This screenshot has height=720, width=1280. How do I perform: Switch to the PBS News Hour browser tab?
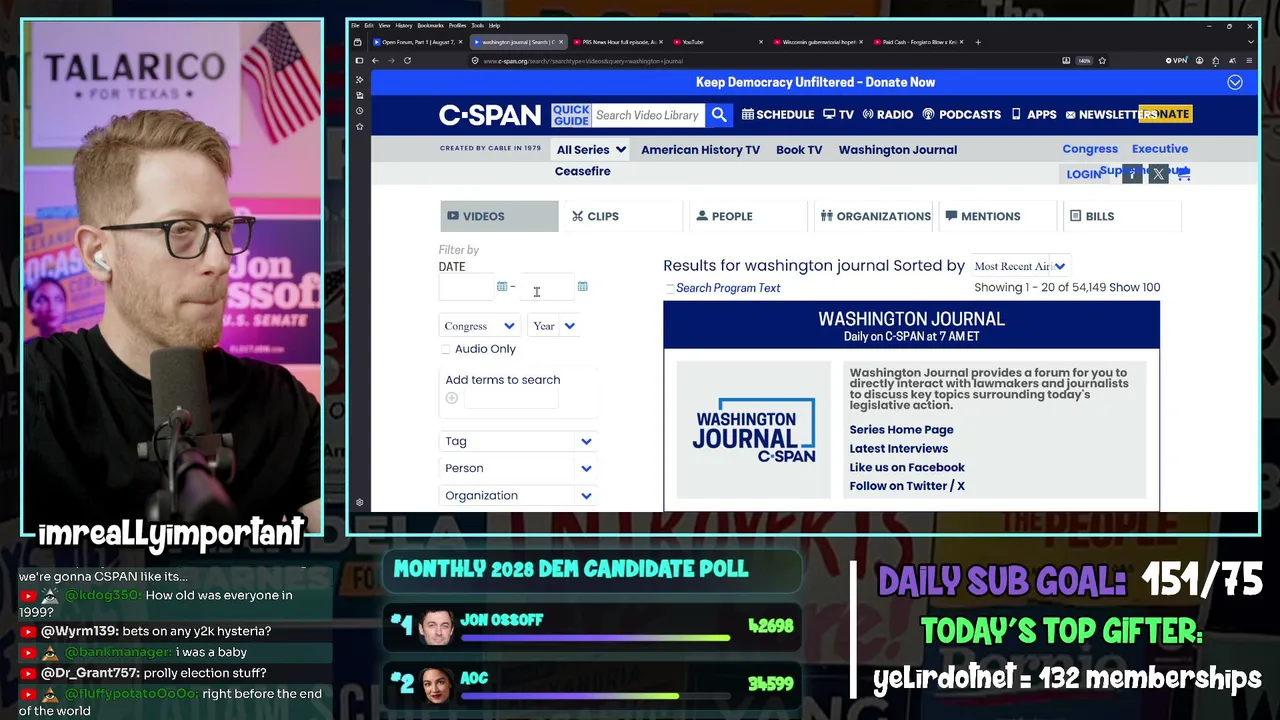coord(618,42)
